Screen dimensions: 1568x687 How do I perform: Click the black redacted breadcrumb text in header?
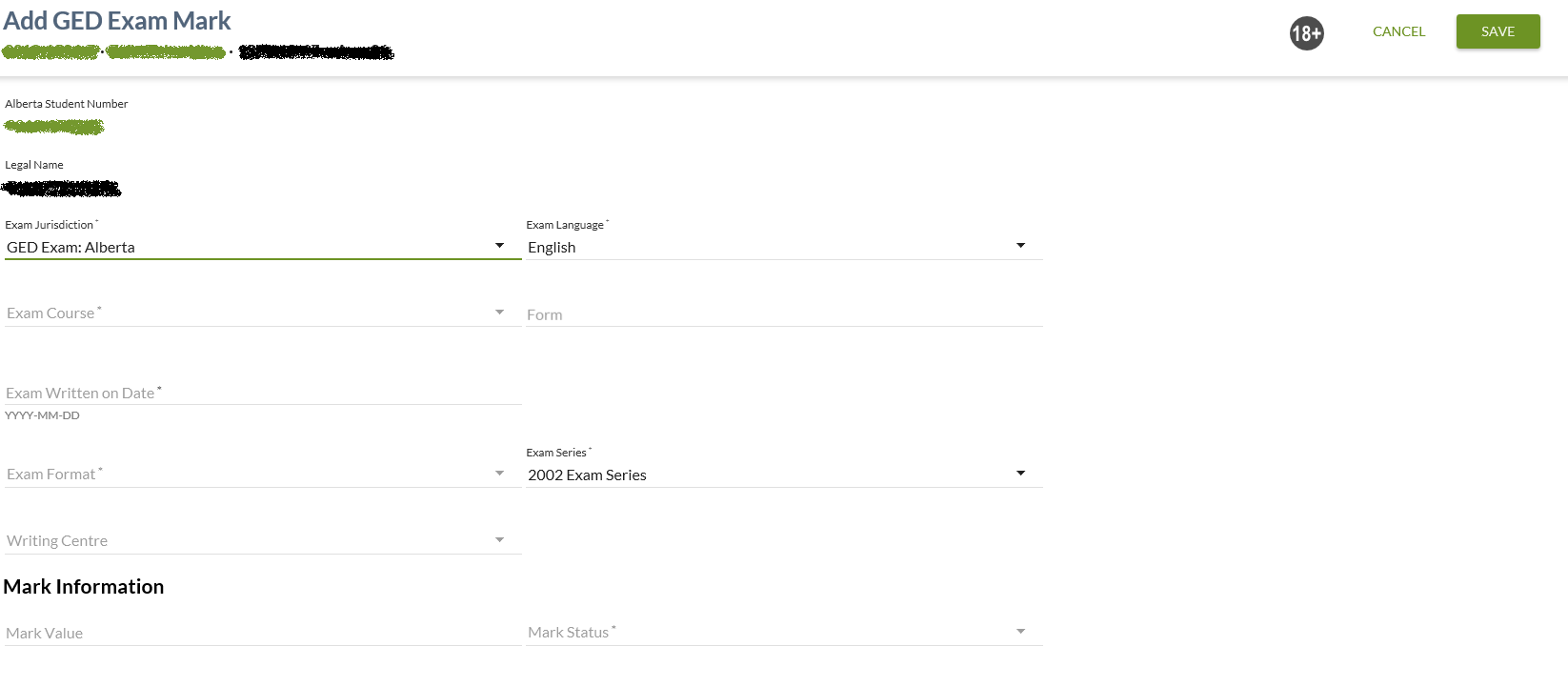click(316, 52)
